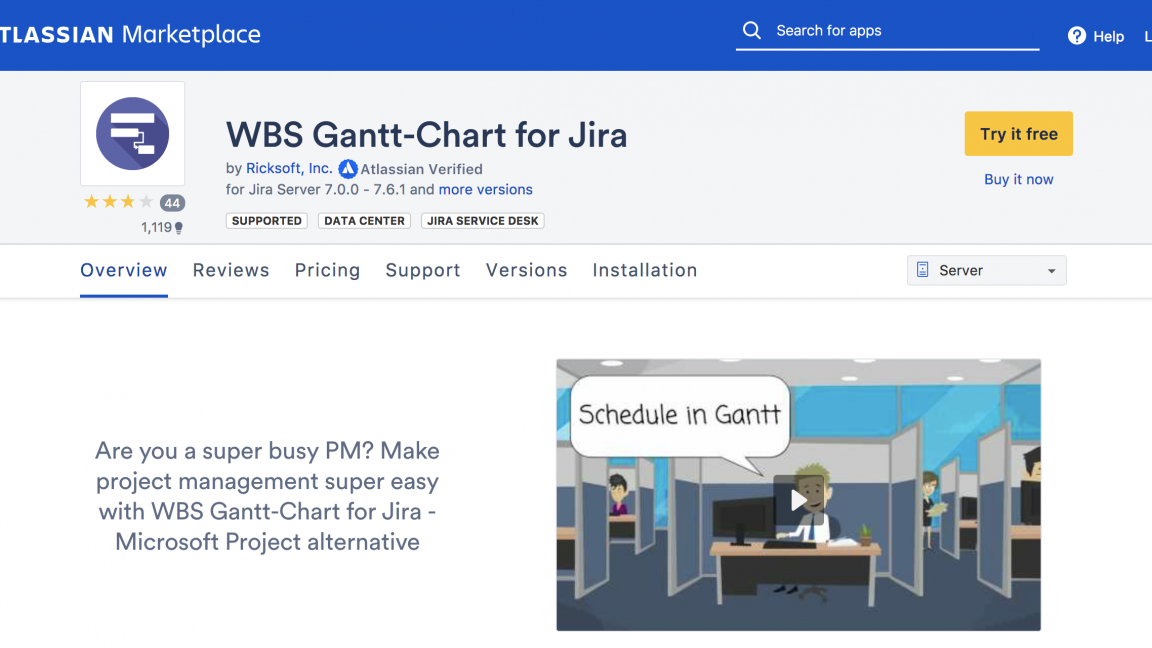View the Versions tab

point(527,270)
